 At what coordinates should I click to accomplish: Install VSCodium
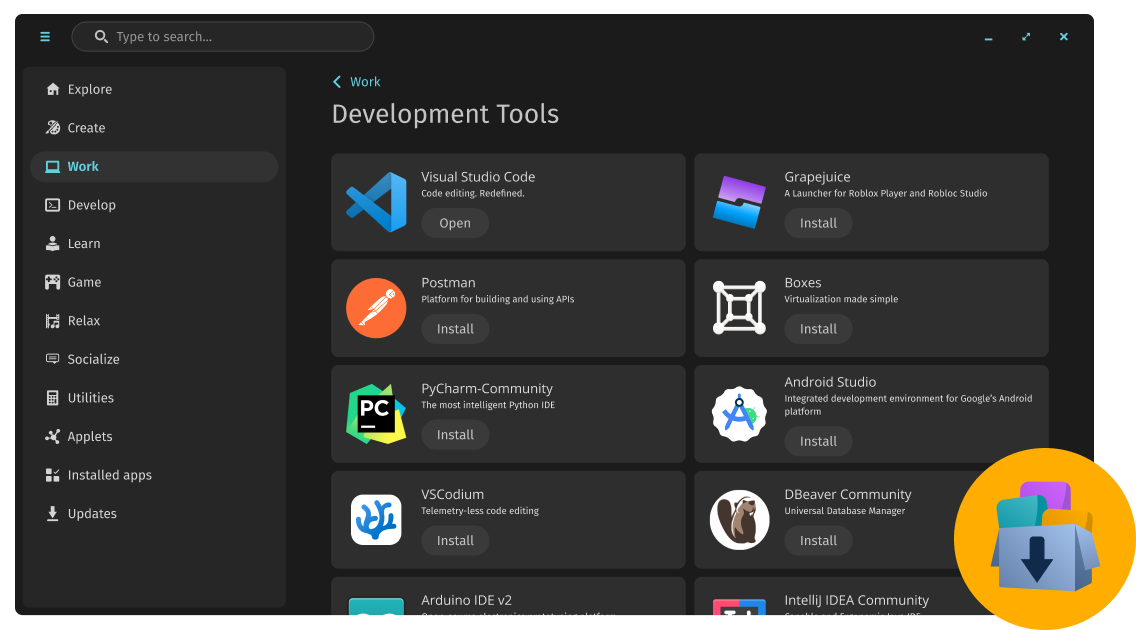(x=455, y=540)
